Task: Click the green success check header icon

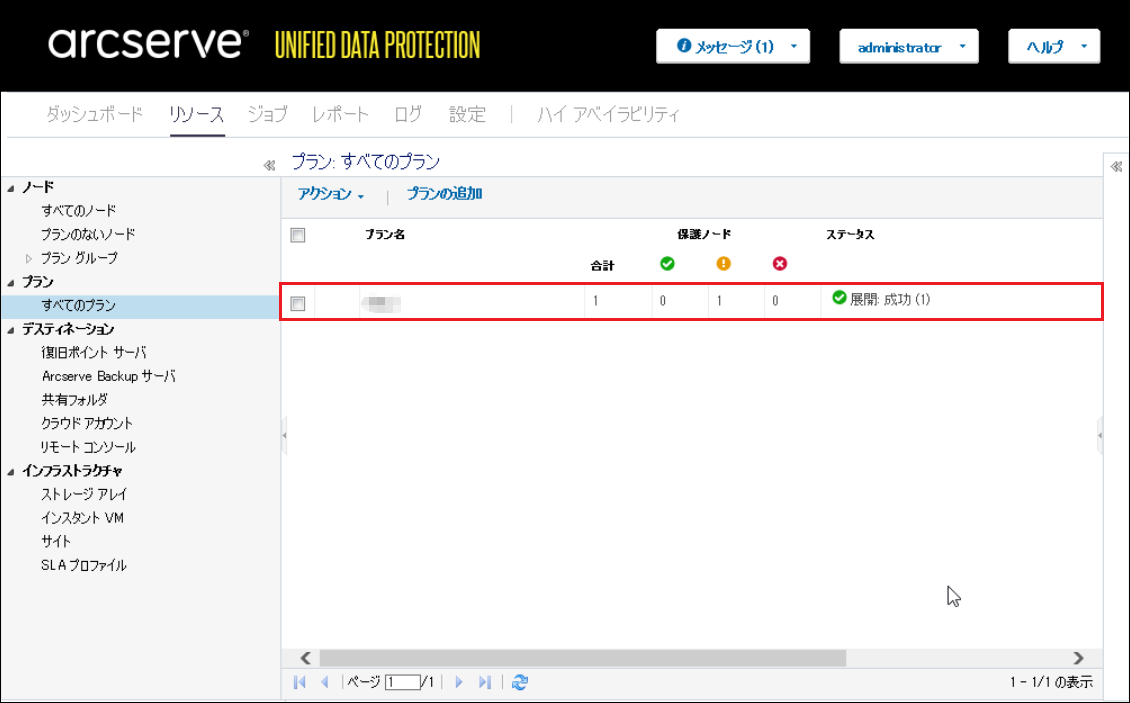Action: pyautogui.click(x=667, y=264)
